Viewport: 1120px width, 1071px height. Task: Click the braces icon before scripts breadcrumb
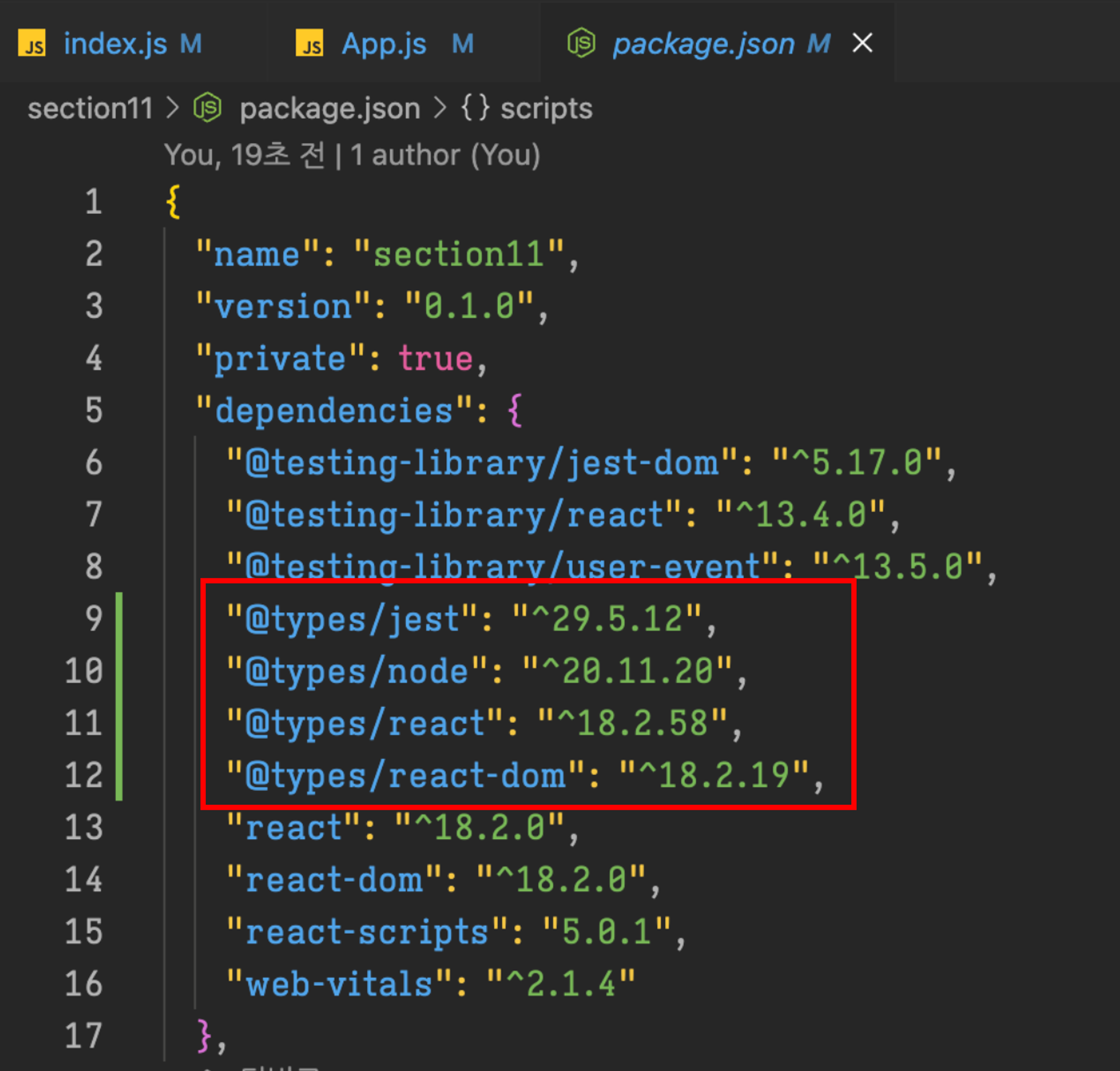(x=475, y=108)
